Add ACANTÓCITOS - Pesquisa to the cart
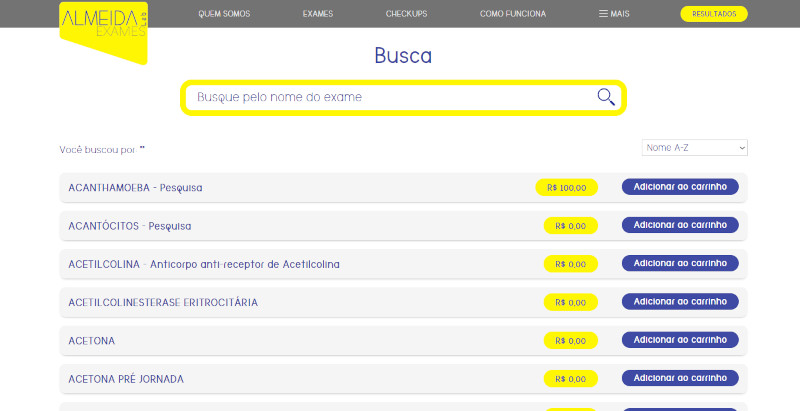The height and width of the screenshot is (411, 800). click(x=680, y=225)
